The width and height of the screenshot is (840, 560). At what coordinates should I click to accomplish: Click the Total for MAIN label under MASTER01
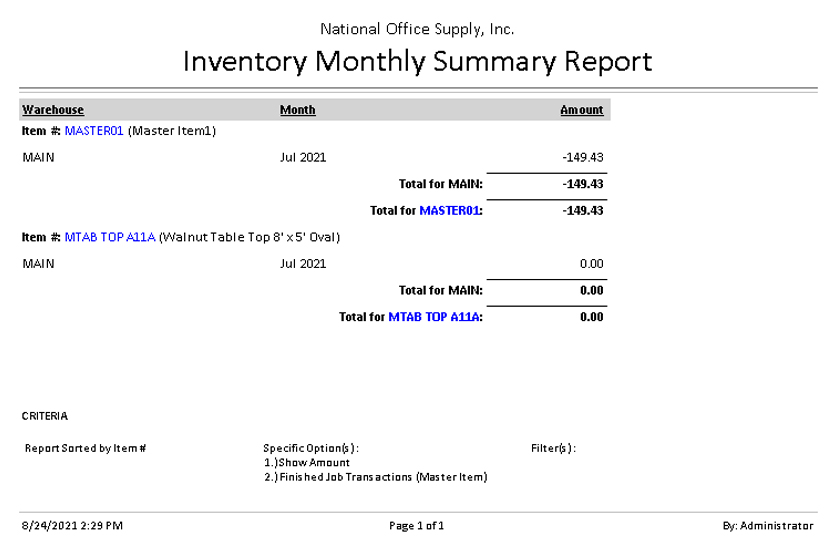coord(440,184)
